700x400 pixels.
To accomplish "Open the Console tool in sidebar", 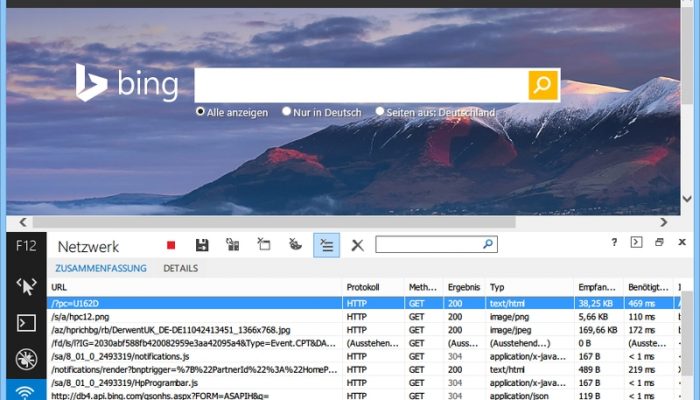I will click(x=26, y=323).
